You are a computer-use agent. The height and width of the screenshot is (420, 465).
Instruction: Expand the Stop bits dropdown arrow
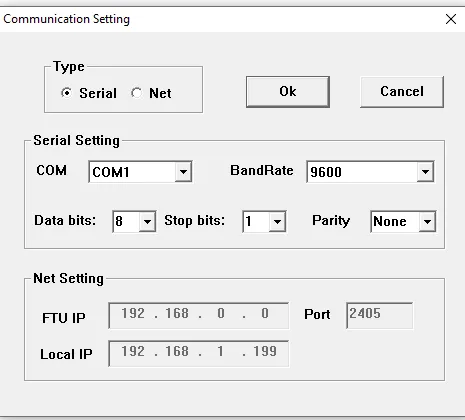coord(277,221)
